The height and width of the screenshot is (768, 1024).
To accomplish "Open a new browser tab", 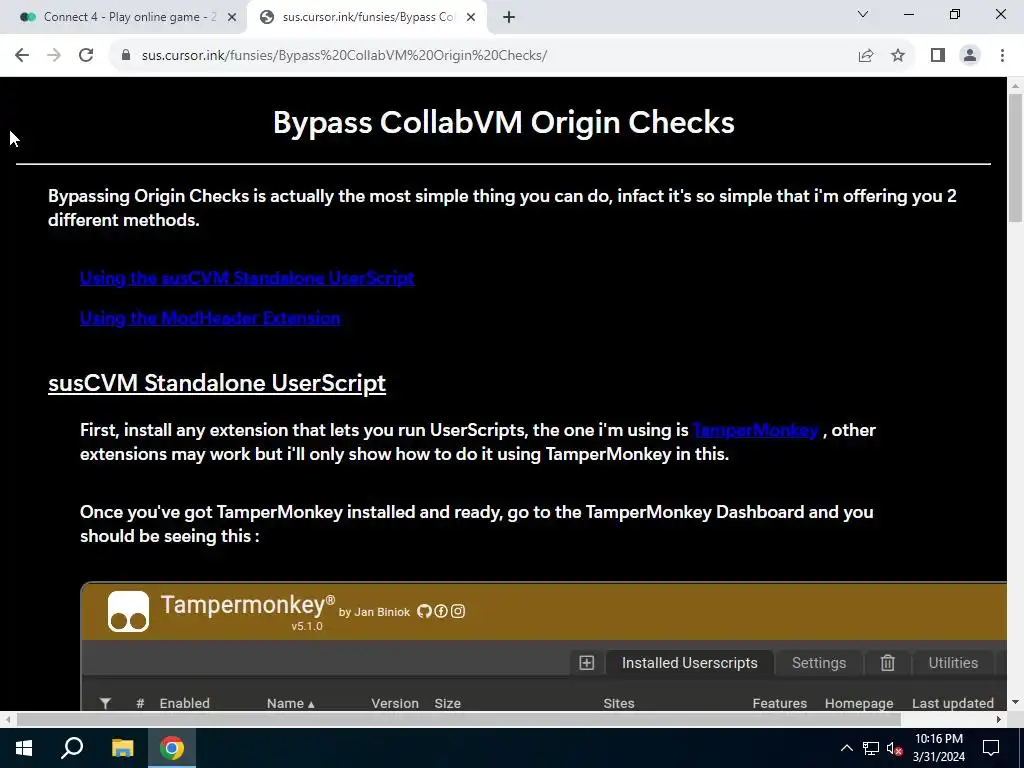I will (x=509, y=18).
